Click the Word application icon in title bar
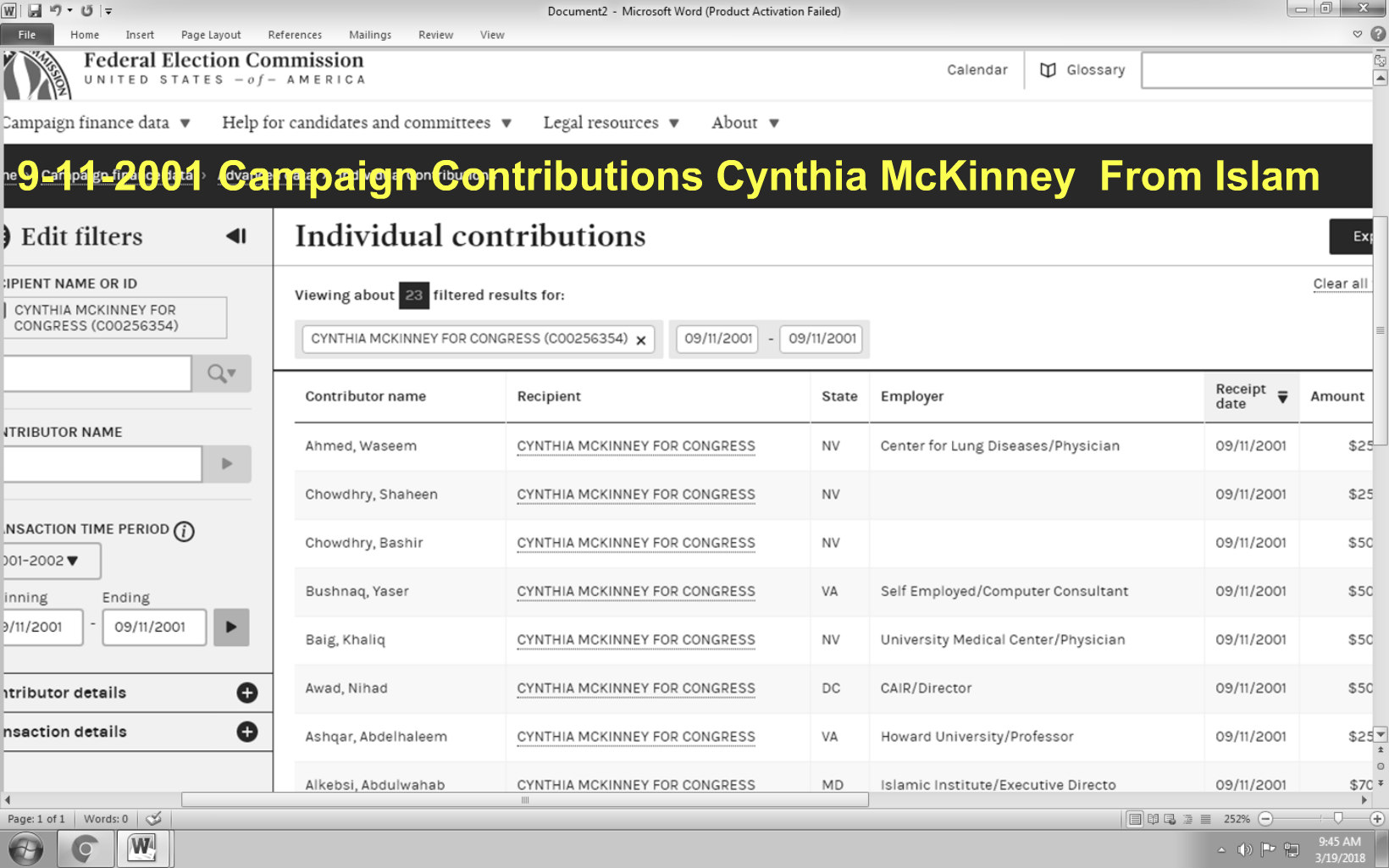Screen dimensions: 1389x868 [x=9, y=11]
